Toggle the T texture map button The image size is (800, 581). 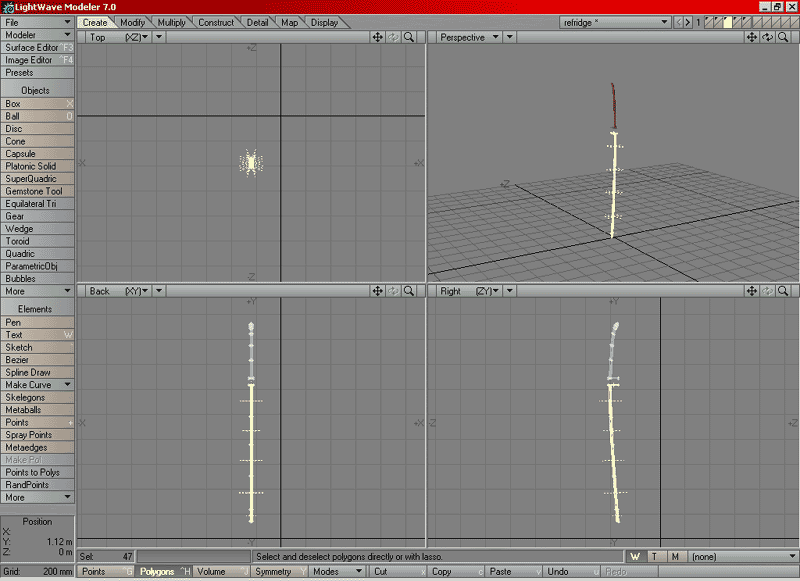point(655,557)
